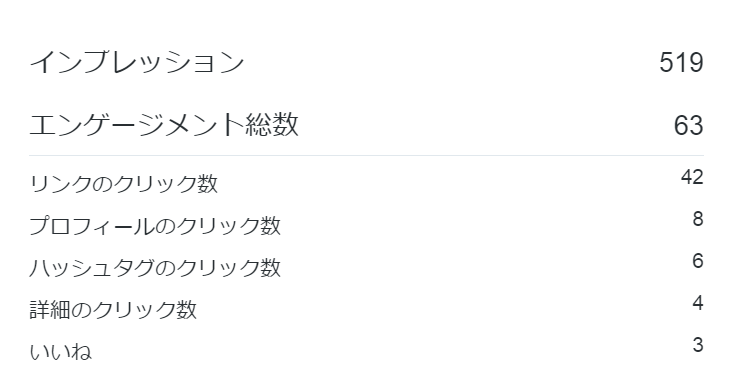The height and width of the screenshot is (377, 738).
Task: Click the word プロフィール in profile row
Action: coord(92,226)
